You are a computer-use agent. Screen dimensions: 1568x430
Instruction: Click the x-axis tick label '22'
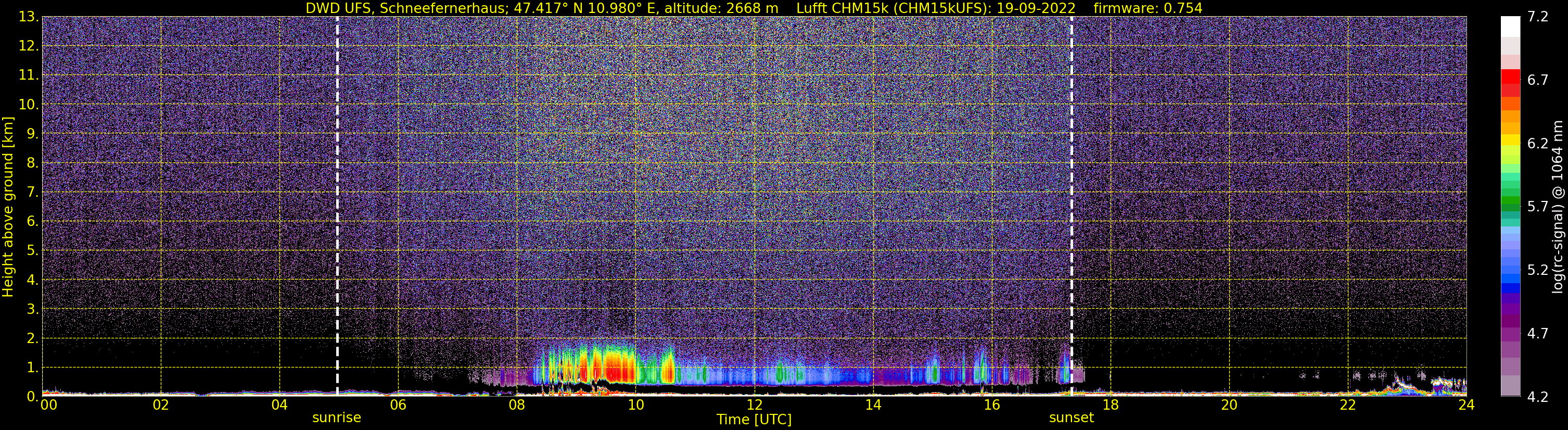[1348, 405]
